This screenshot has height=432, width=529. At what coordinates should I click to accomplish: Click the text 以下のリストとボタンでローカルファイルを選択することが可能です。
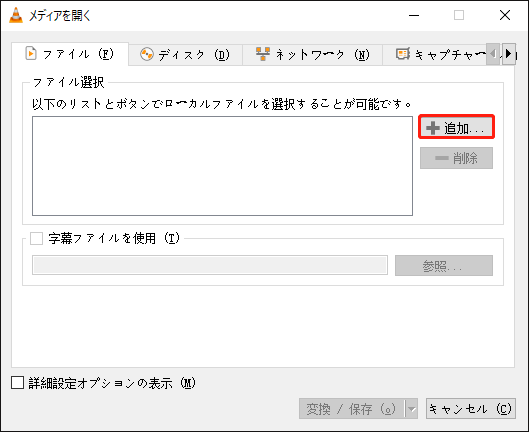point(222,104)
